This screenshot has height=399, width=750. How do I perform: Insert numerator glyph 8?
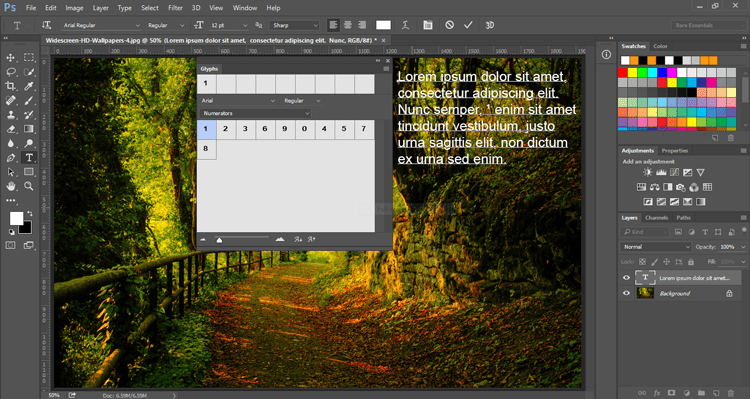click(206, 149)
